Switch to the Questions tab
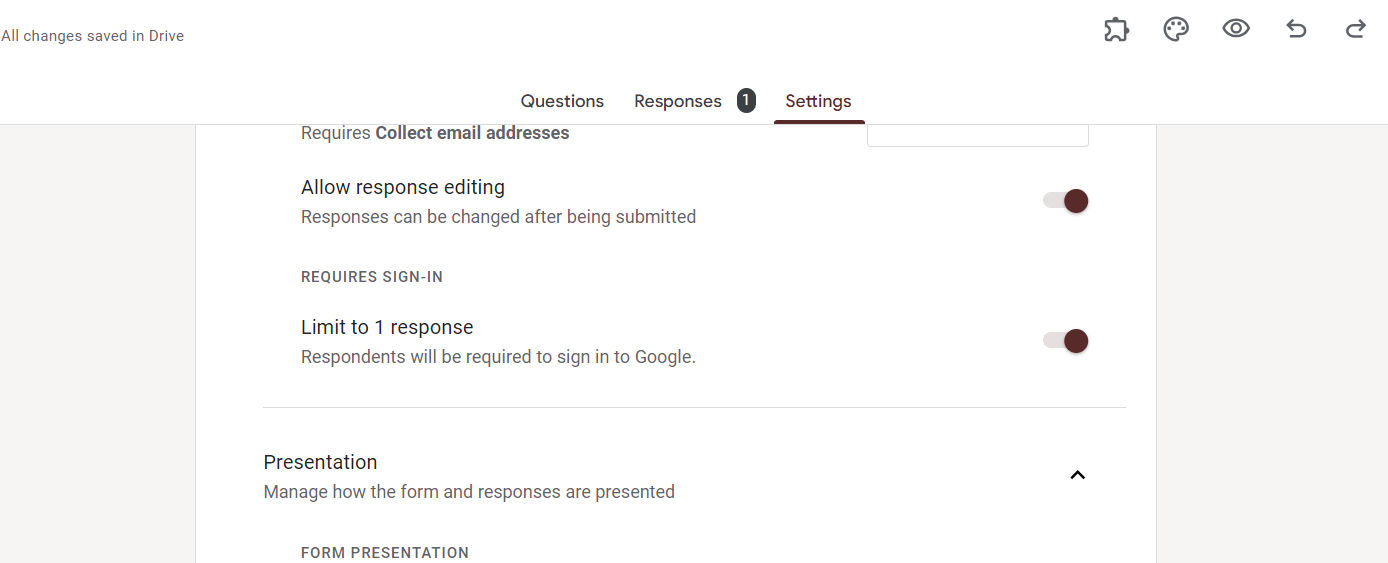This screenshot has width=1388, height=563. pos(562,101)
